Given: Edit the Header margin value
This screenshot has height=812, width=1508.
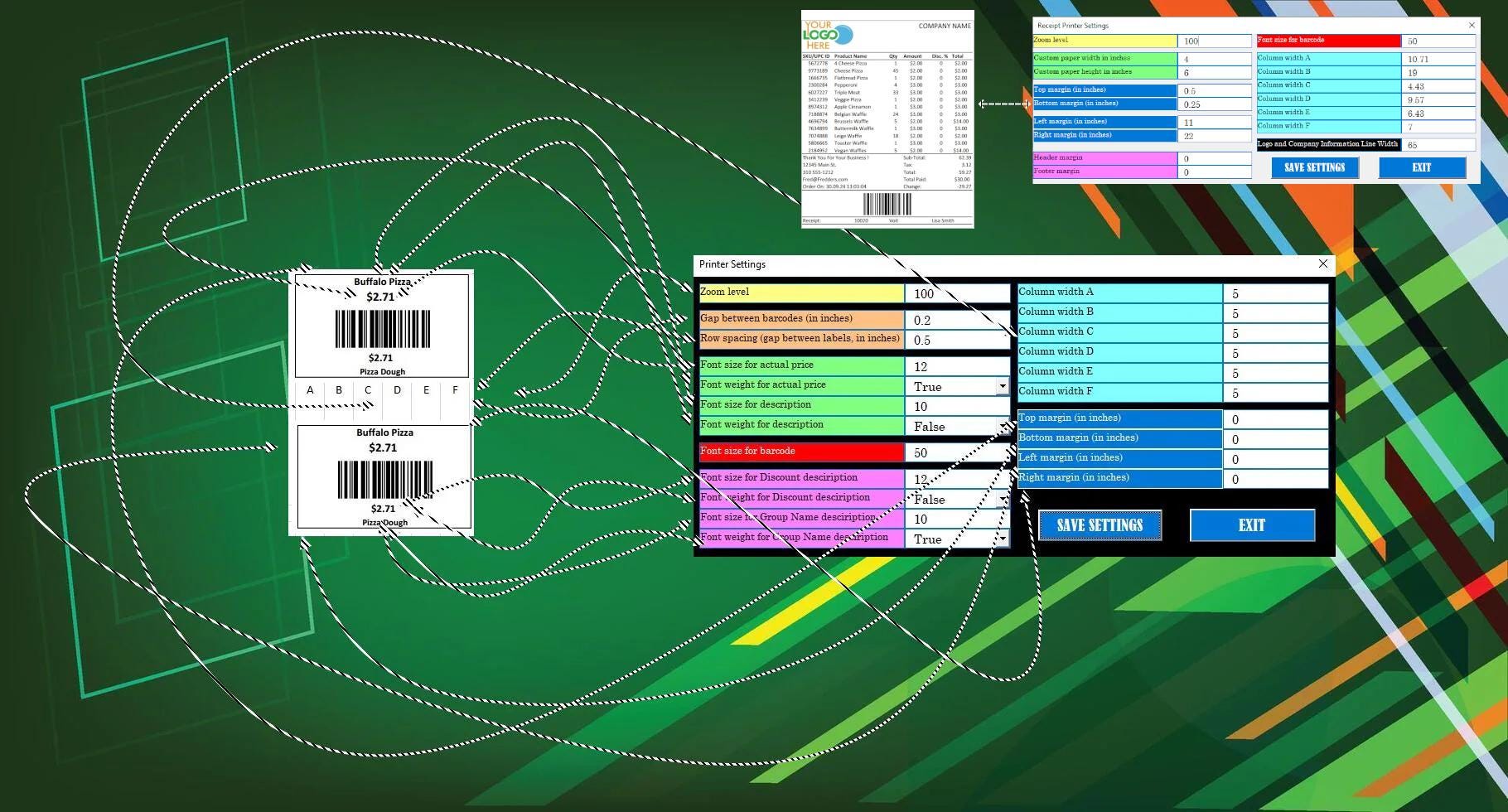Looking at the screenshot, I should tap(1214, 157).
